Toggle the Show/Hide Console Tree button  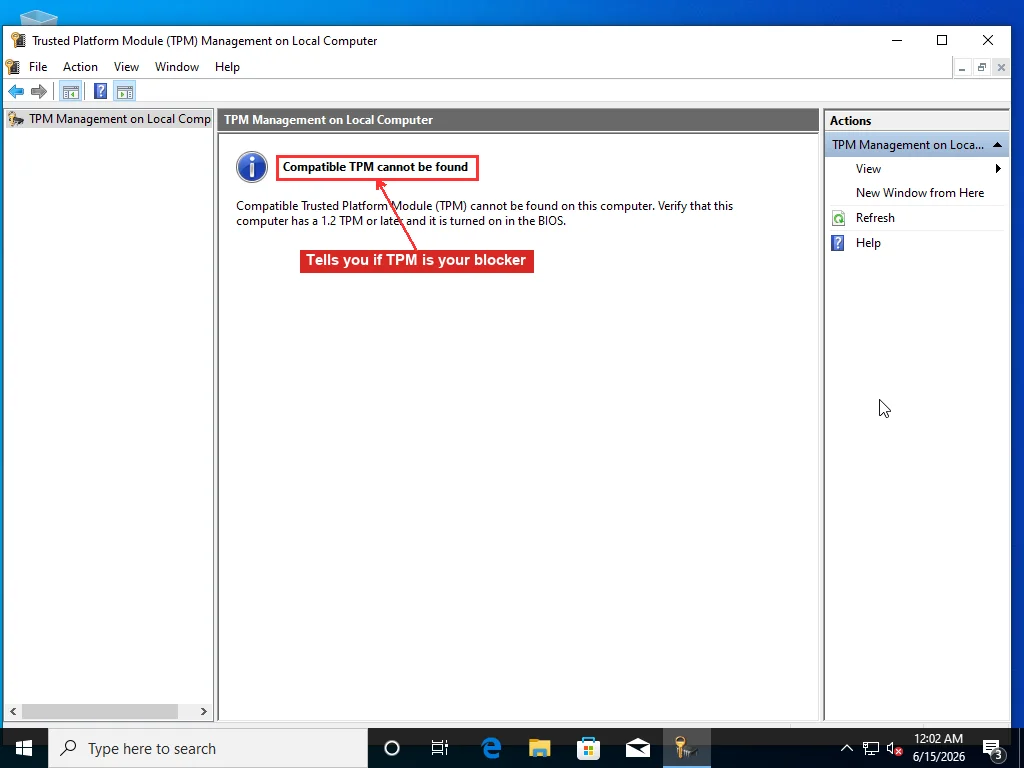click(x=71, y=91)
